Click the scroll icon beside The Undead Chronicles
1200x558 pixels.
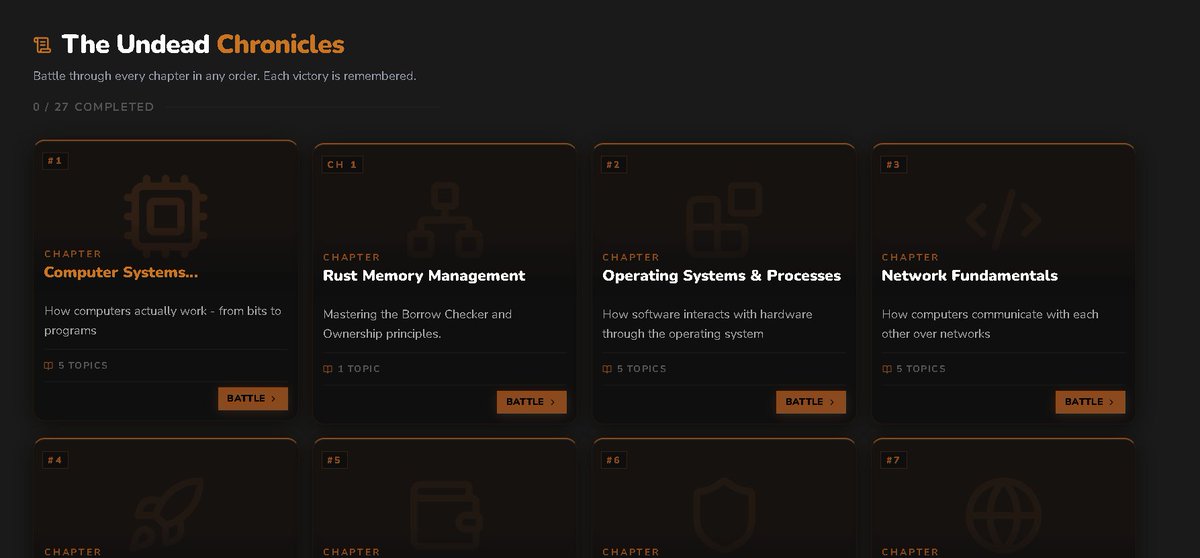(x=42, y=45)
